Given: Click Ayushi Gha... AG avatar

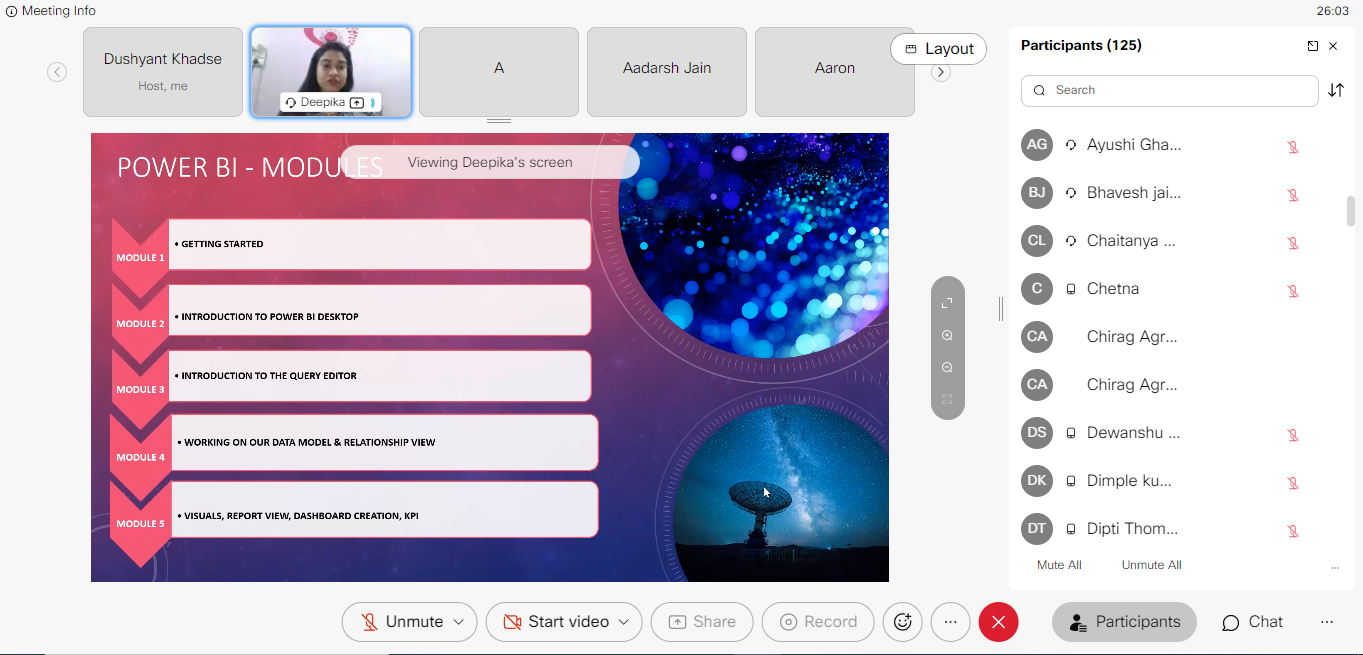Looking at the screenshot, I should point(1037,145).
